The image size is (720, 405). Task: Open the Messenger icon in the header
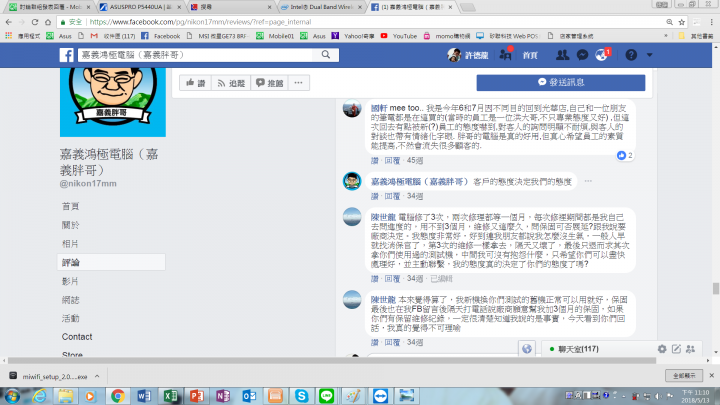pos(582,55)
